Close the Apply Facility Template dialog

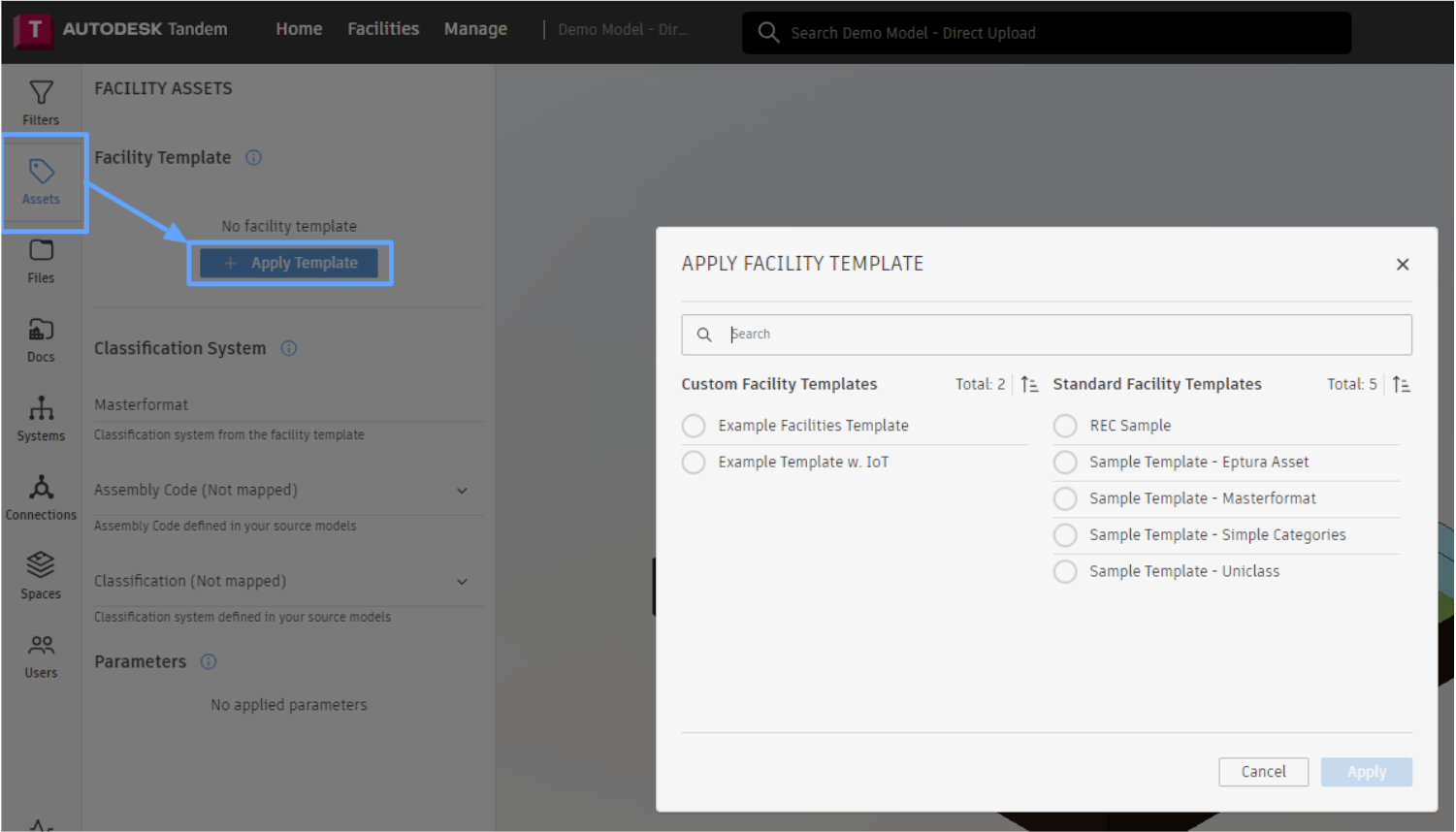tap(1403, 264)
